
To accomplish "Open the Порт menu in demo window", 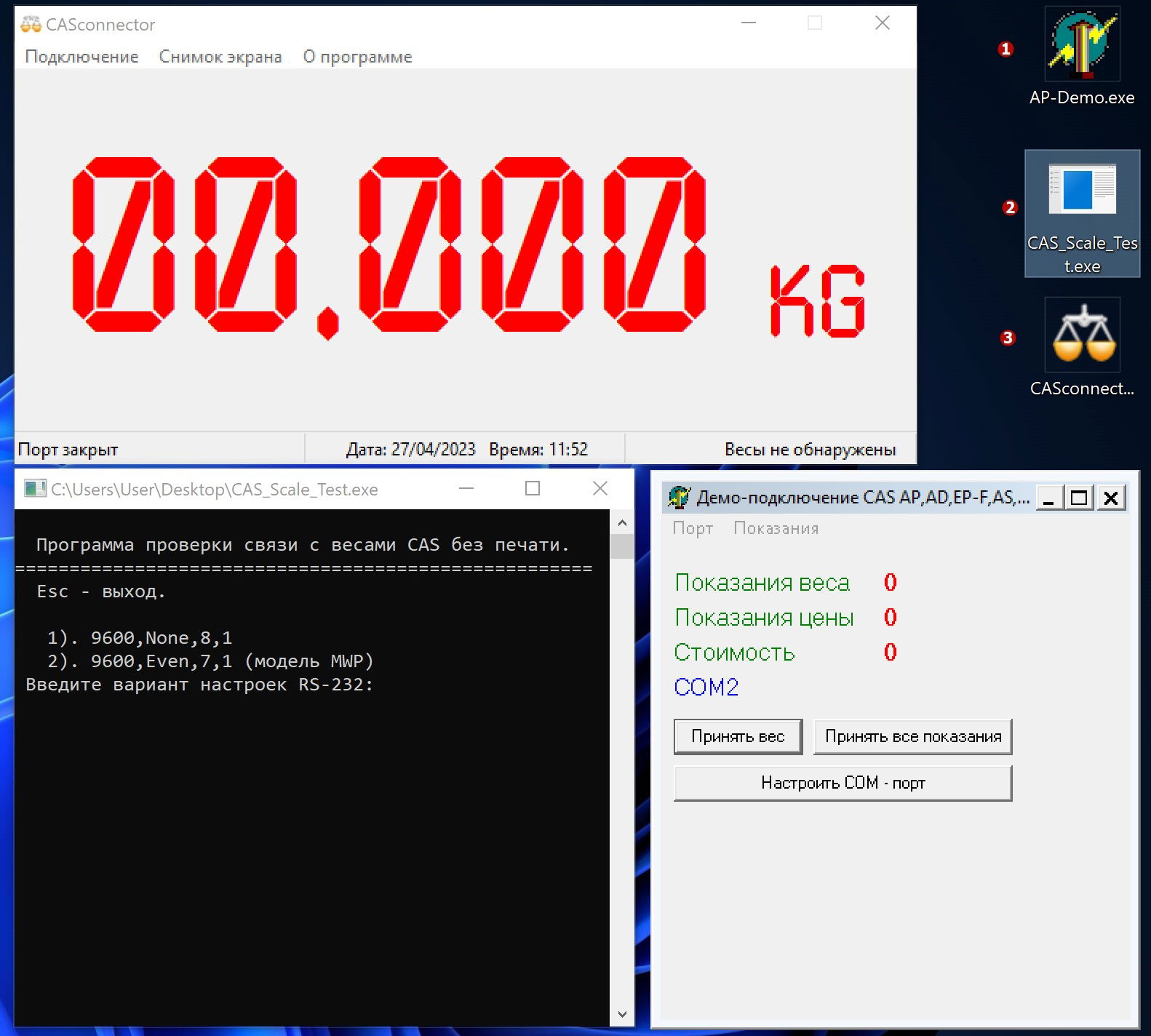I will pos(693,528).
